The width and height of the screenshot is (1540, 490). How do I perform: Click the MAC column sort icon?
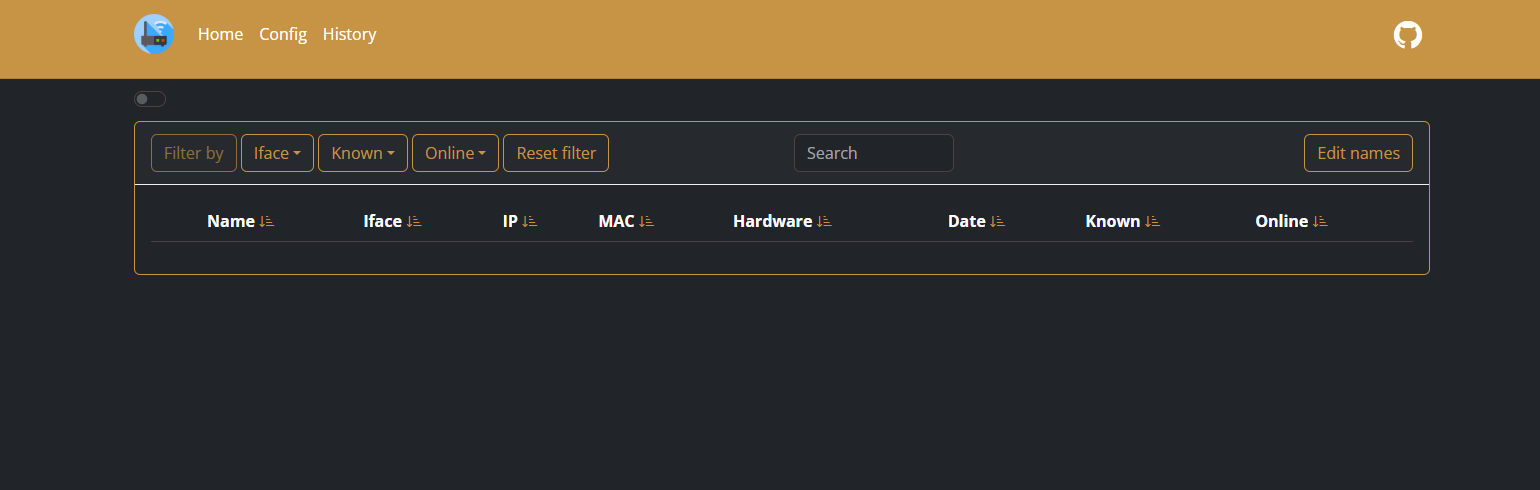pos(647,222)
